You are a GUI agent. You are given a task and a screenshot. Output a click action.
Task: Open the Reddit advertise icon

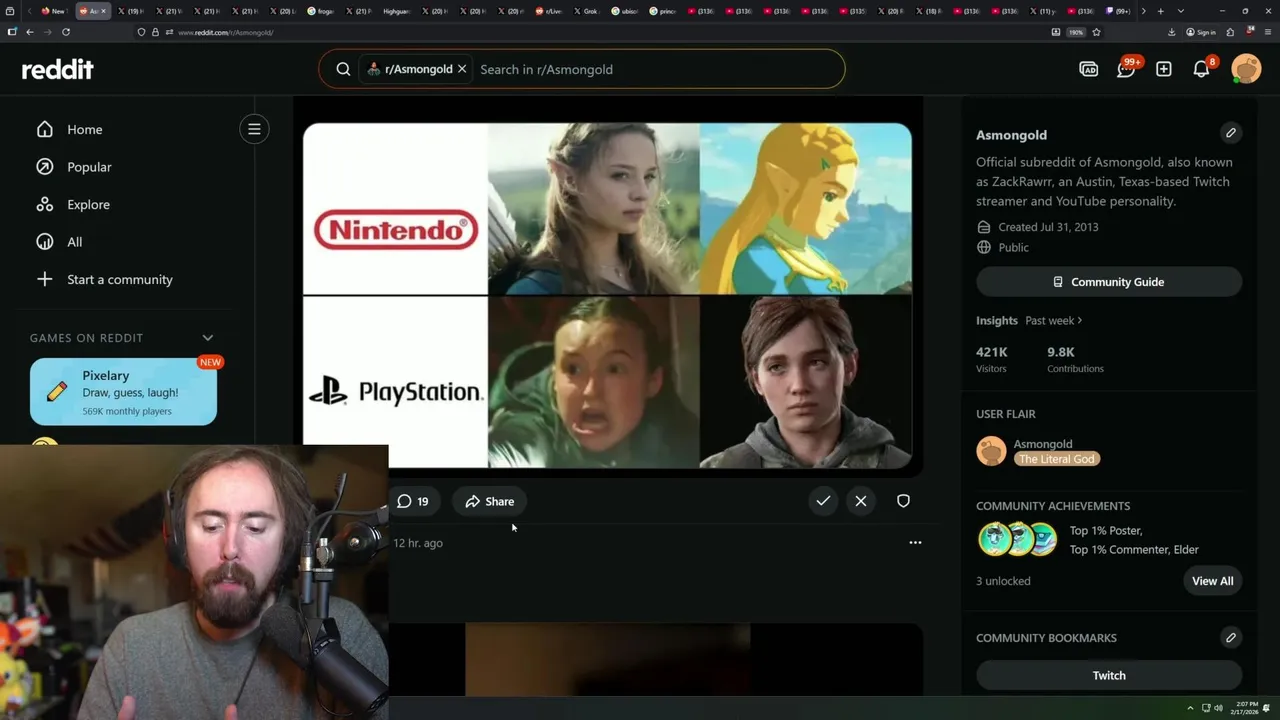pyautogui.click(x=1089, y=69)
